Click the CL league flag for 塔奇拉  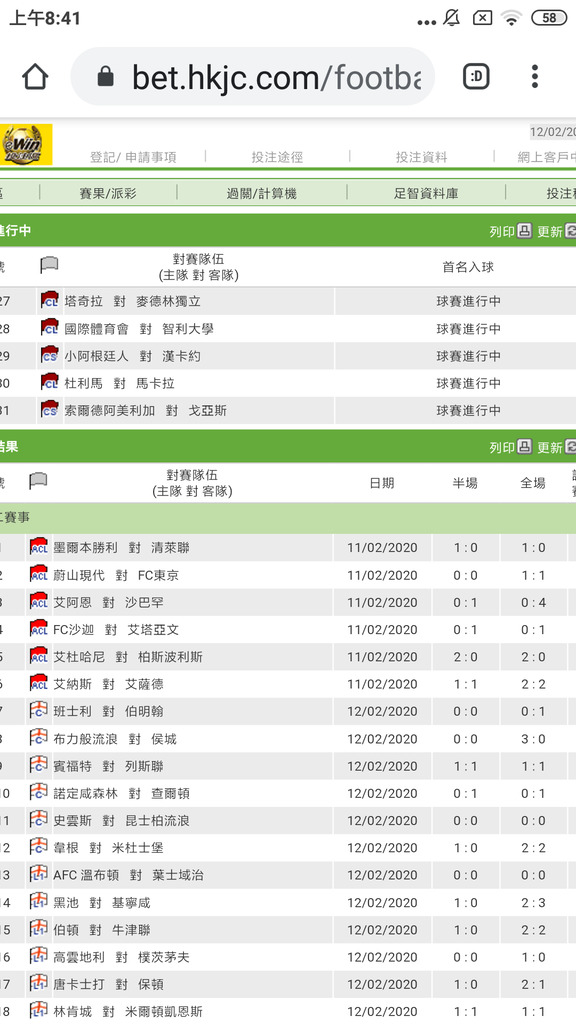[x=50, y=300]
